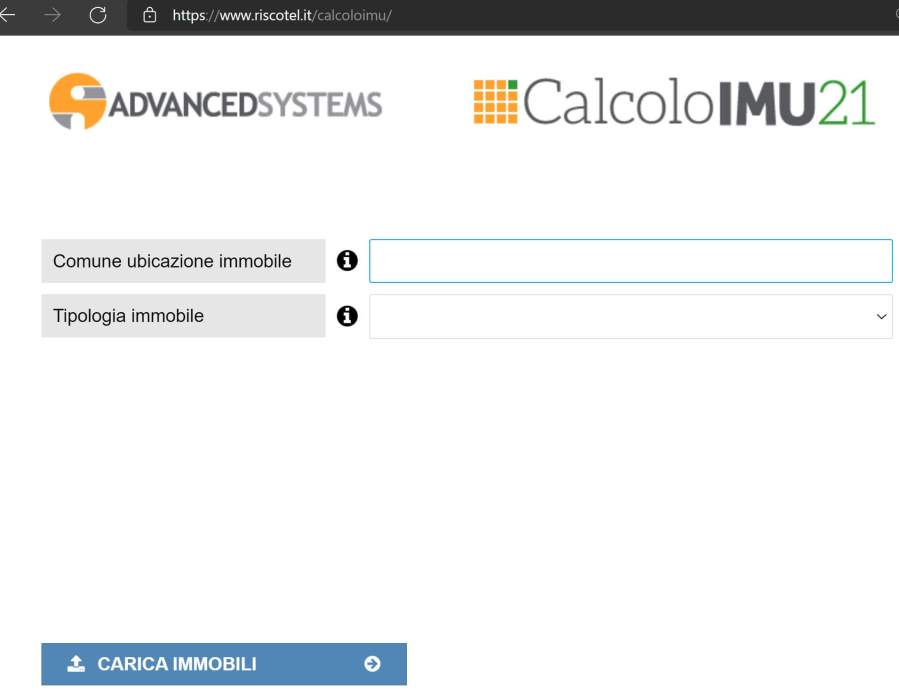The width and height of the screenshot is (899, 700).
Task: Reload the page with the refresh icon
Action: coord(97,15)
